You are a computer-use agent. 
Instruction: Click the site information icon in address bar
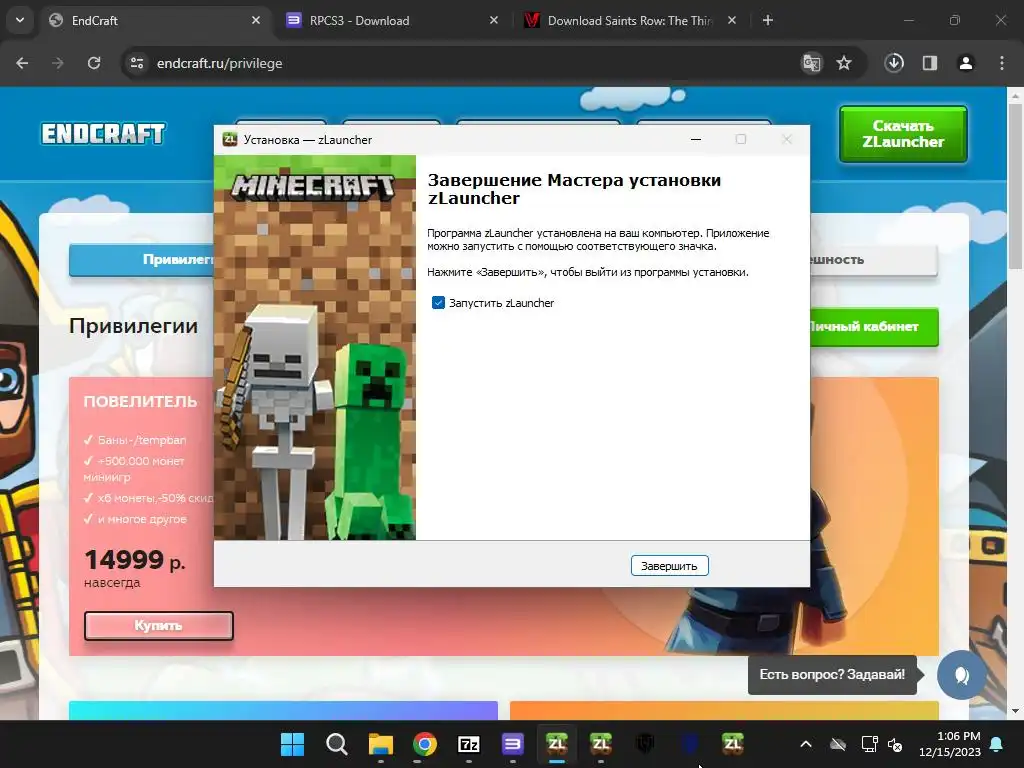(x=137, y=63)
